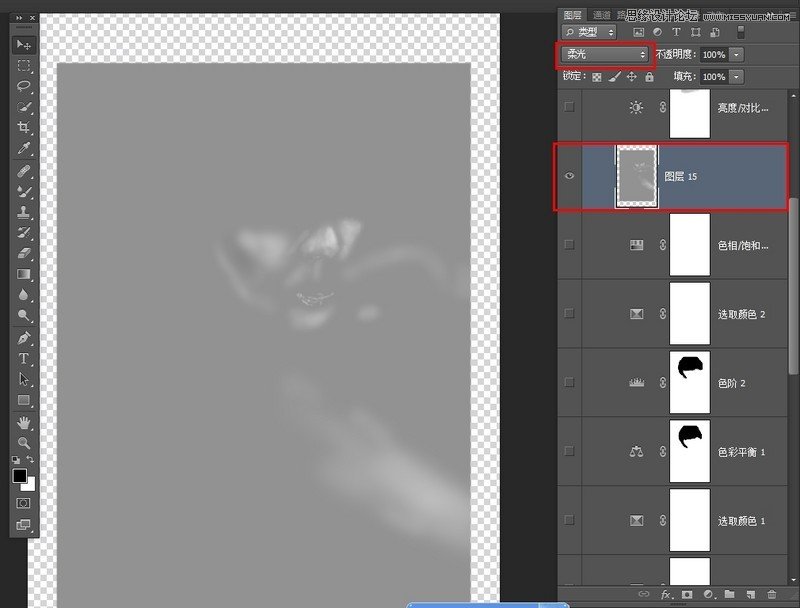Viewport: 800px width, 608px height.
Task: Select the Path Selection tool
Action: click(23, 379)
